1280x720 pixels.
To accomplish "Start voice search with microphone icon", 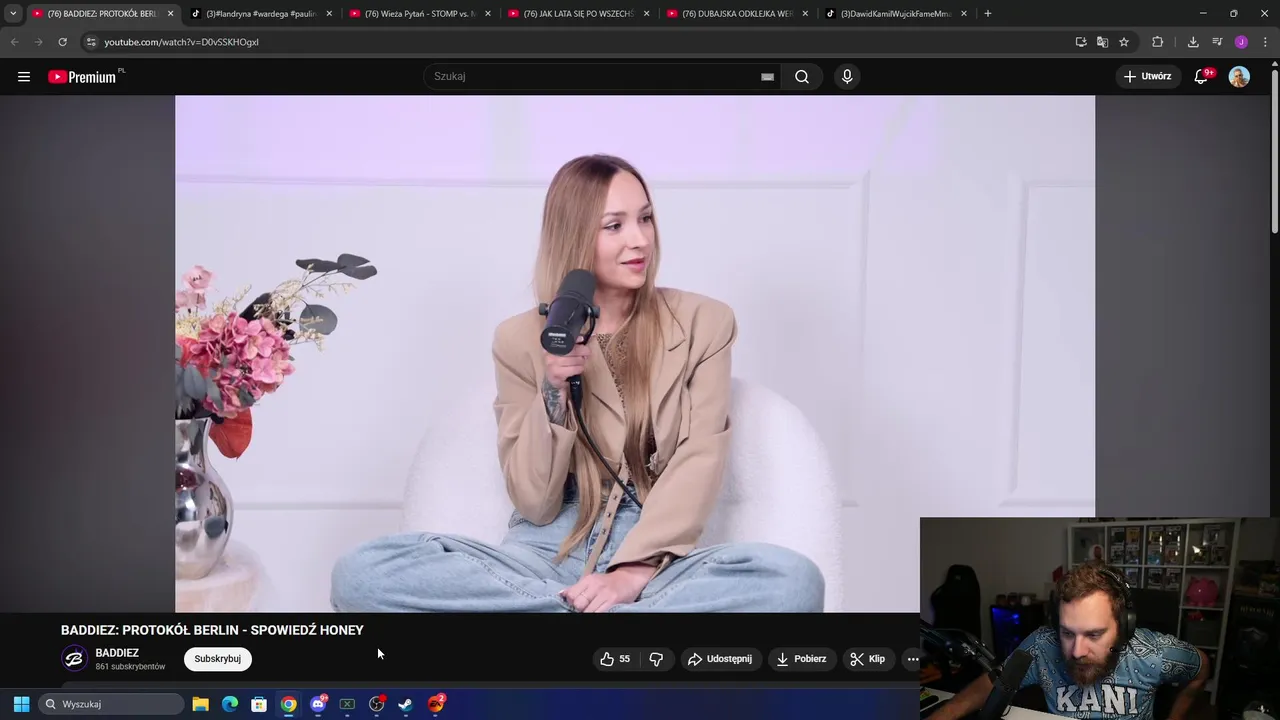I will (x=847, y=76).
